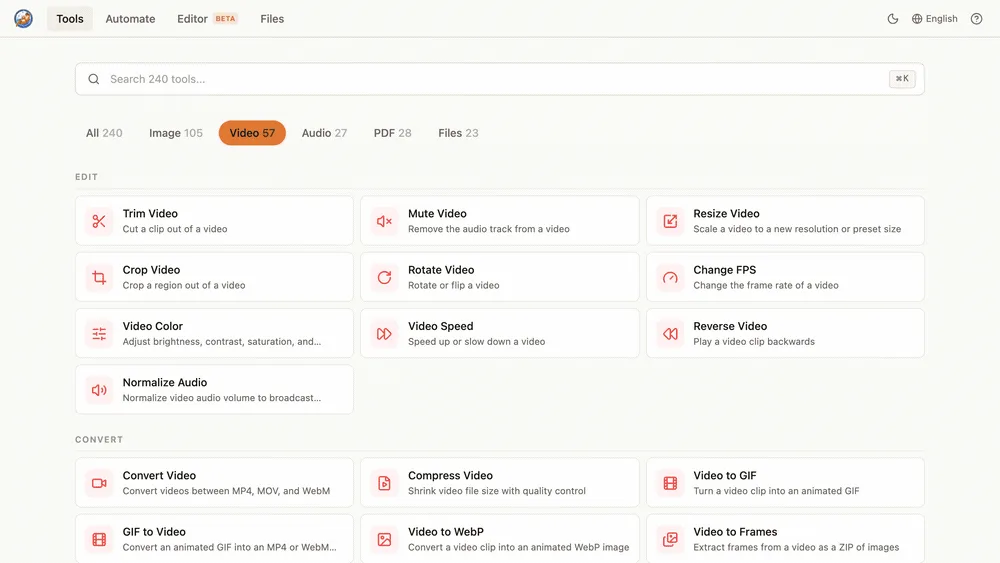The image size is (1000, 563).
Task: Click the Video Speed fast-forward icon
Action: [x=384, y=333]
